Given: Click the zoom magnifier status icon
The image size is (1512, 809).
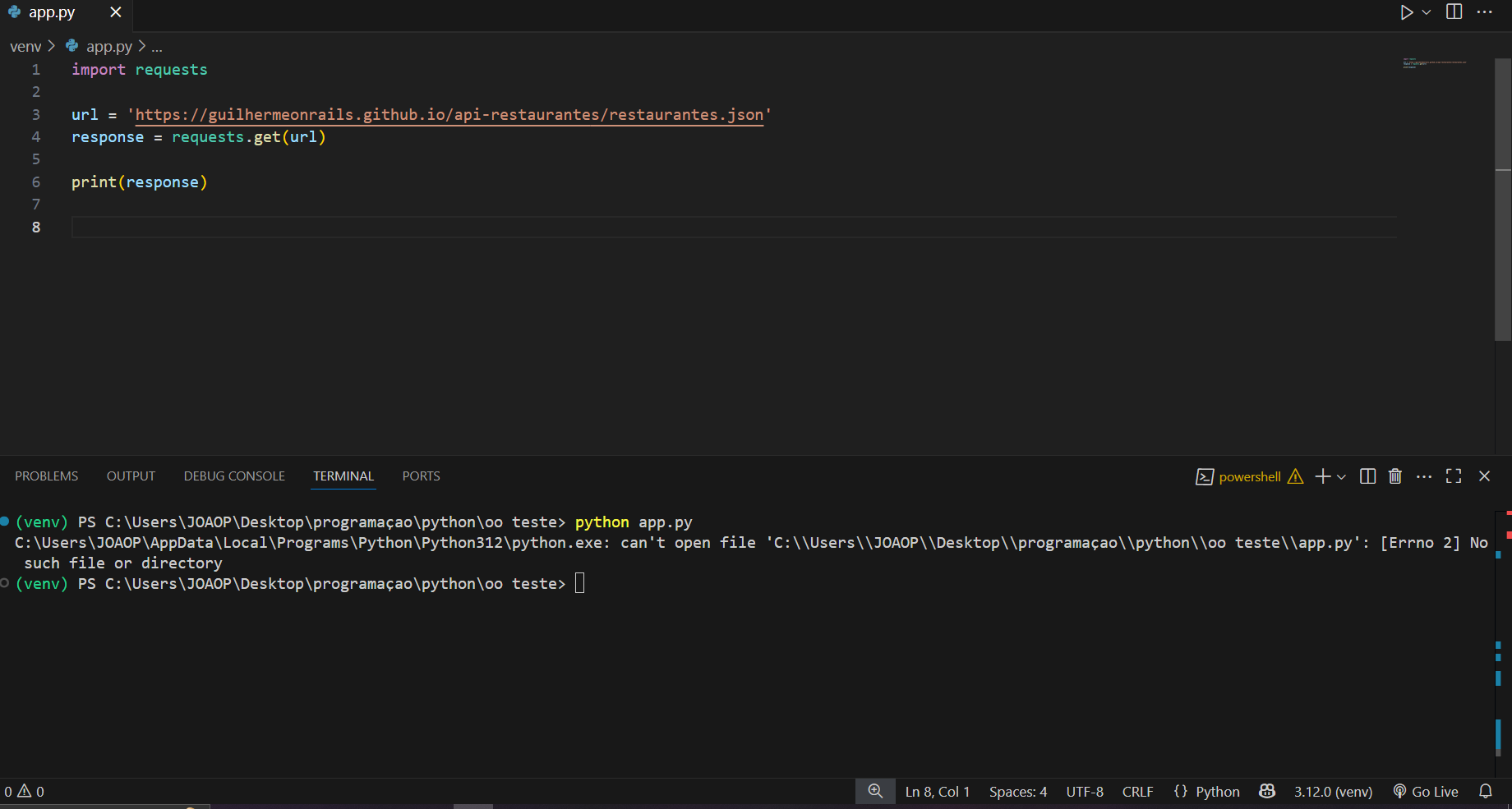Looking at the screenshot, I should point(875,791).
